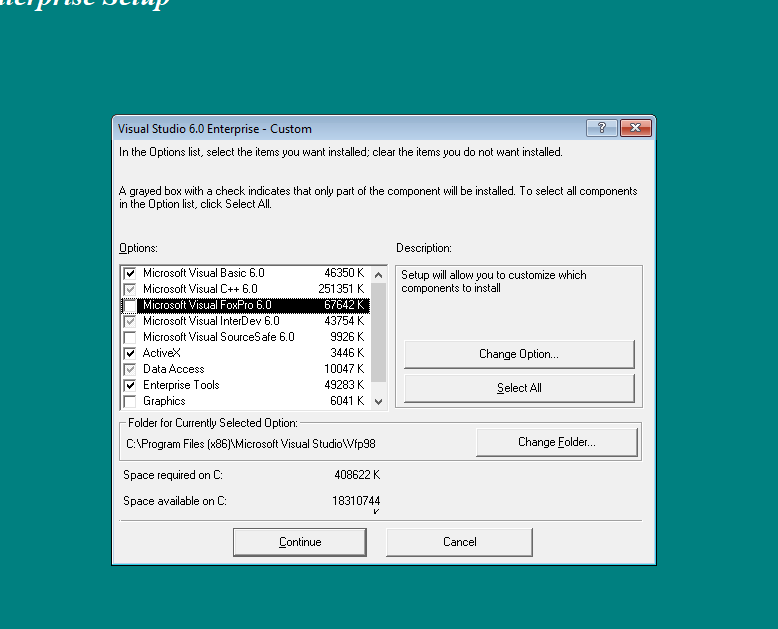Click the options list scroll down arrow
Viewport: 778px width, 629px height.
pos(379,402)
